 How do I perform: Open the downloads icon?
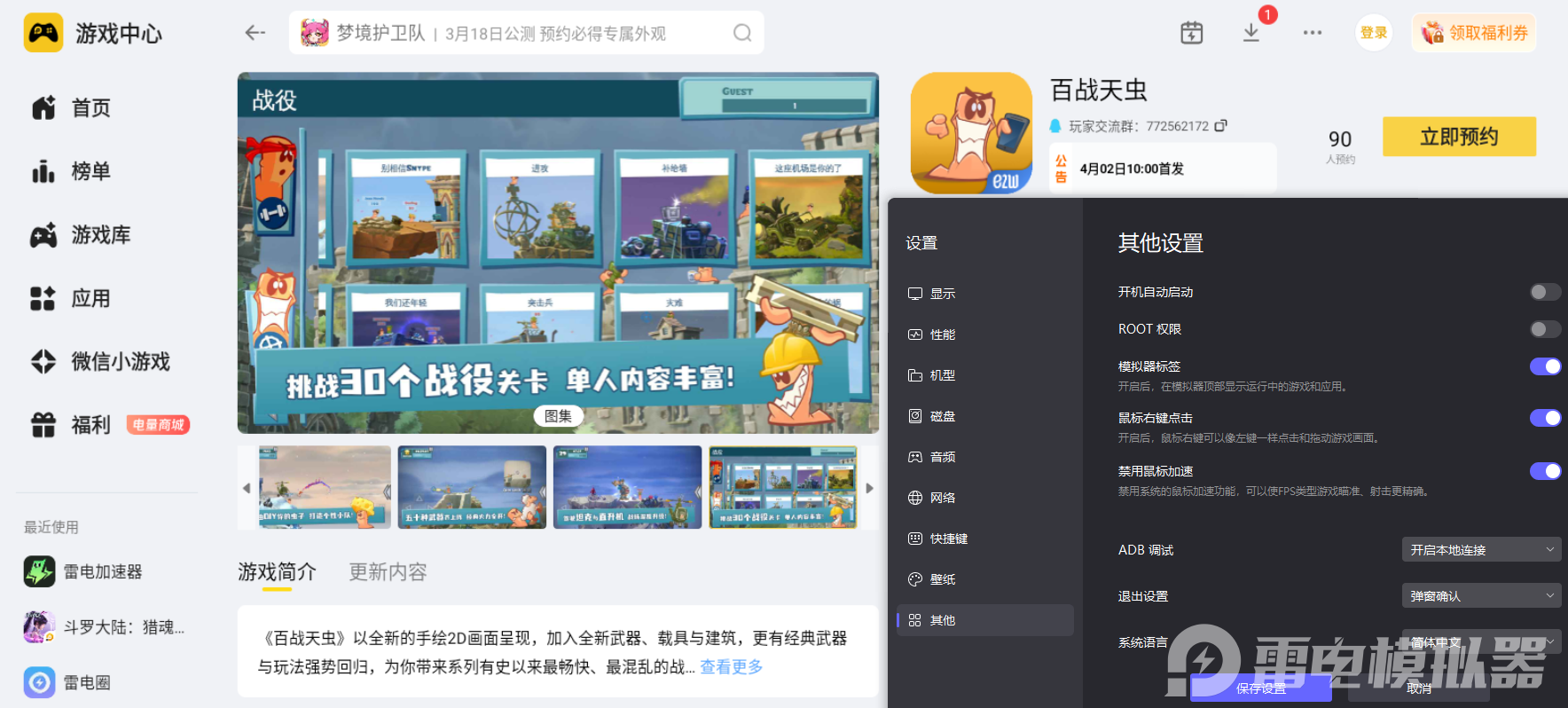(1251, 33)
